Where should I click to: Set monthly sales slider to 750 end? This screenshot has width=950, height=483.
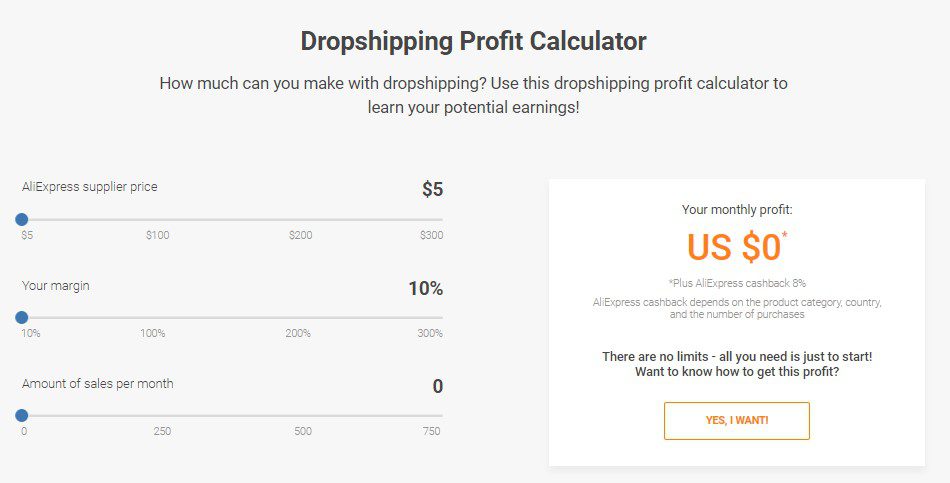point(442,416)
